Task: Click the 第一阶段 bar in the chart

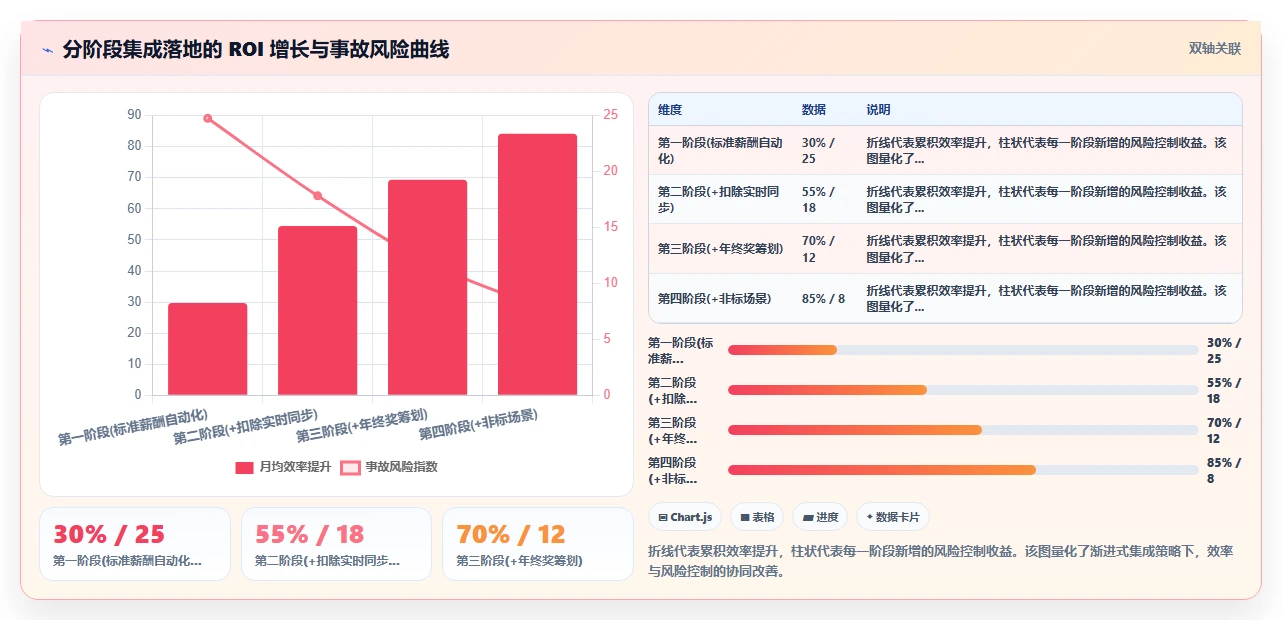Action: pyautogui.click(x=207, y=348)
